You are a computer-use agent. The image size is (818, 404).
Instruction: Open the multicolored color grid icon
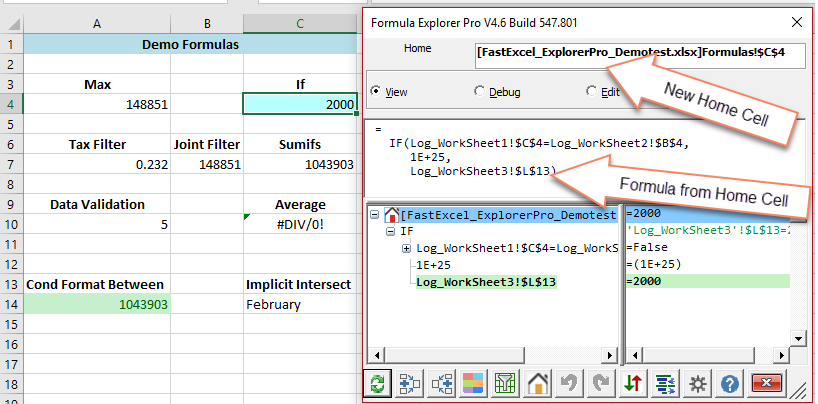474,384
